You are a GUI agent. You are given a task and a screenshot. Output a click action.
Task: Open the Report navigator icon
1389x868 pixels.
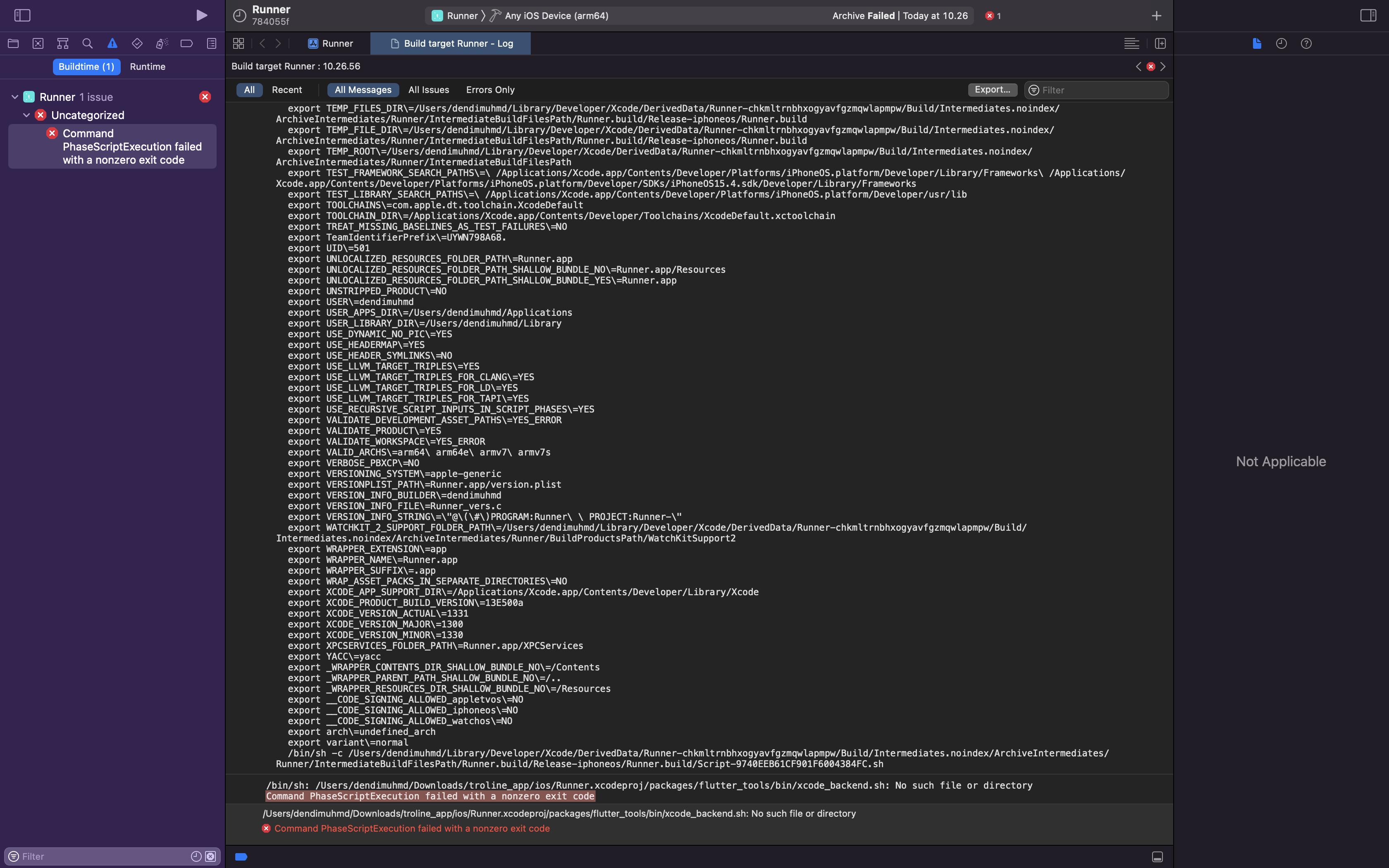pyautogui.click(x=212, y=44)
